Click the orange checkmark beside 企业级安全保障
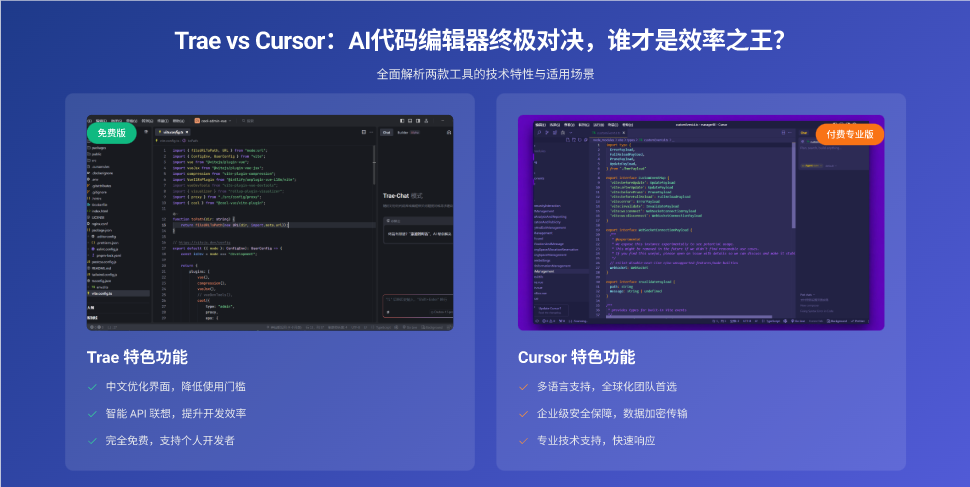Screen dimensions: 970x487 tap(523, 414)
